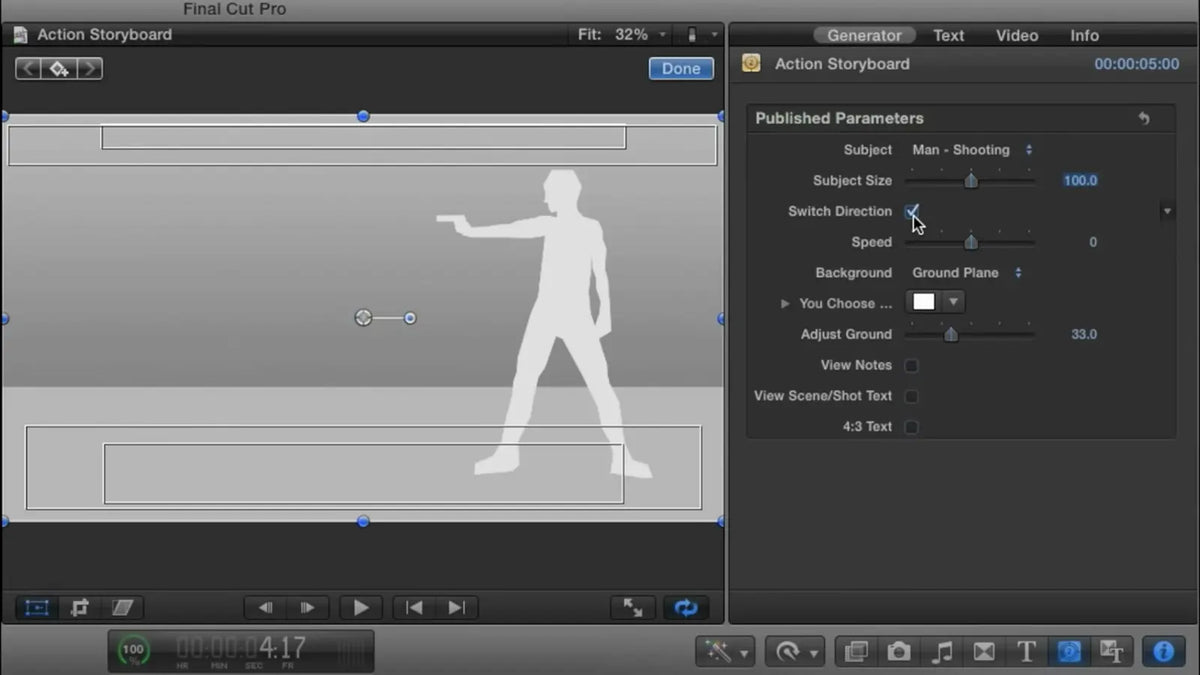Image resolution: width=1200 pixels, height=675 pixels.
Task: Open the Themes browser
Action: (x=1111, y=652)
